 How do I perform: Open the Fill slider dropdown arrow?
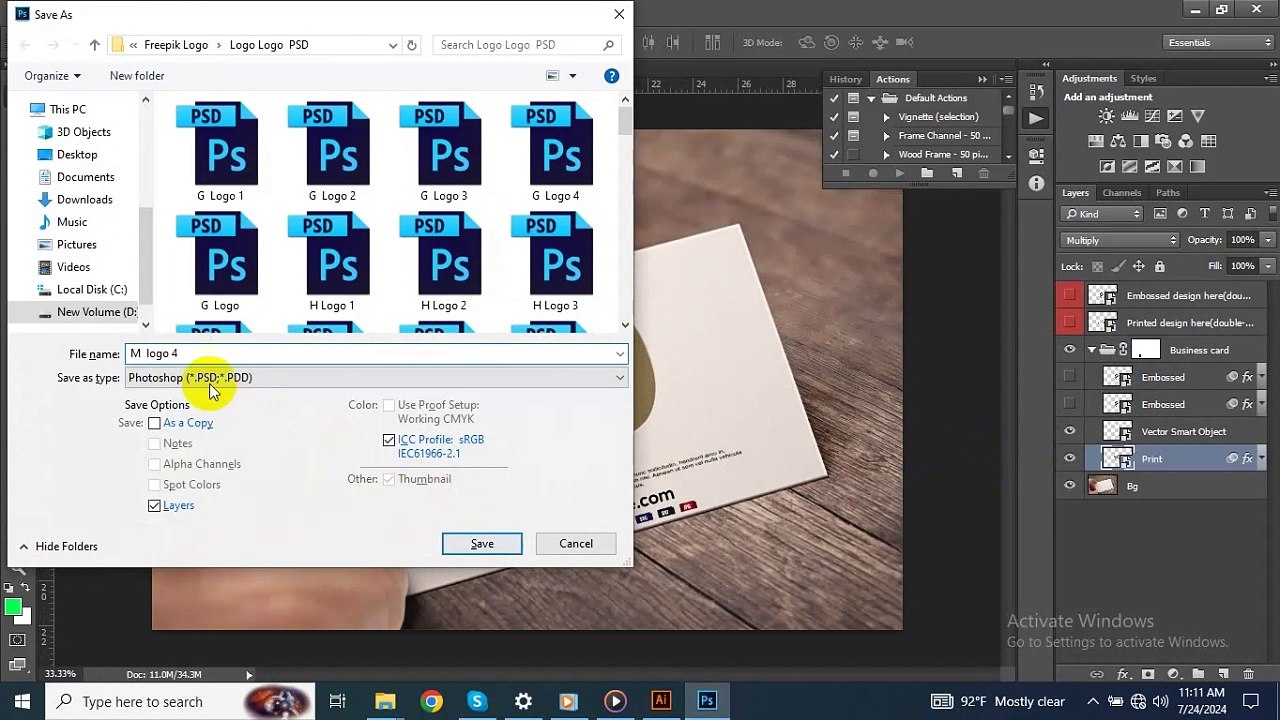(x=1268, y=266)
